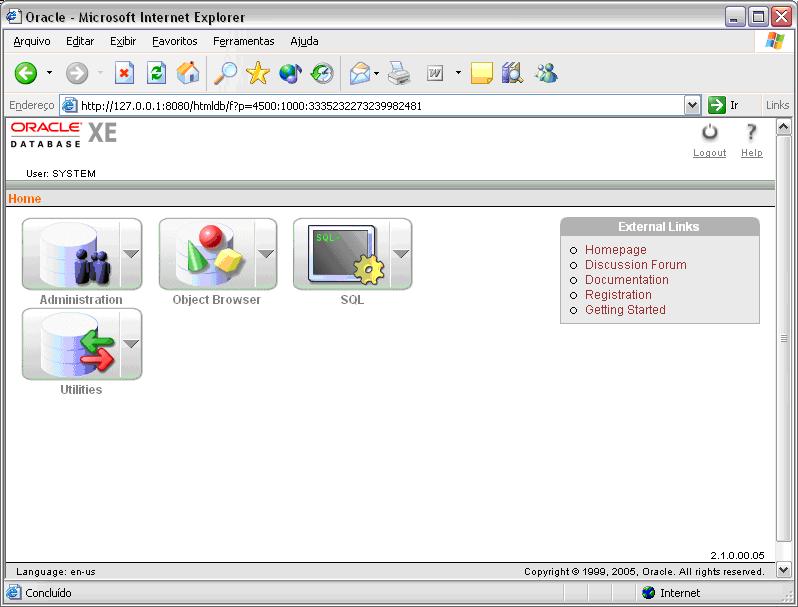Viewport: 798px width, 607px height.
Task: Follow the Getting Started link
Action: pos(625,310)
